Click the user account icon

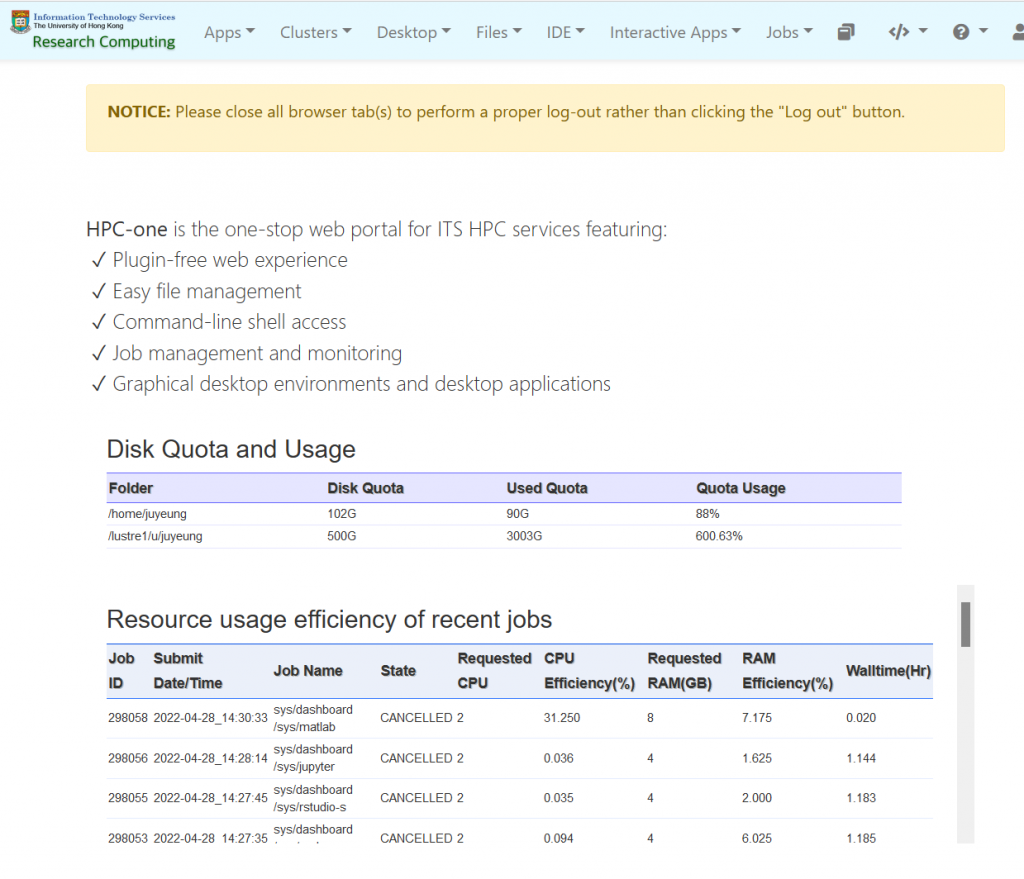point(1017,31)
